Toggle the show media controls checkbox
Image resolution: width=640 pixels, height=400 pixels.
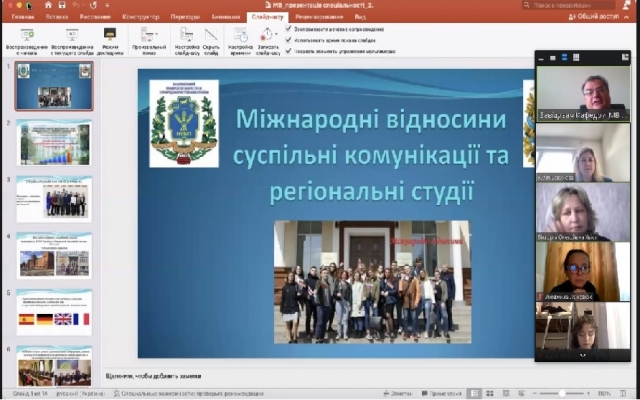[289, 48]
